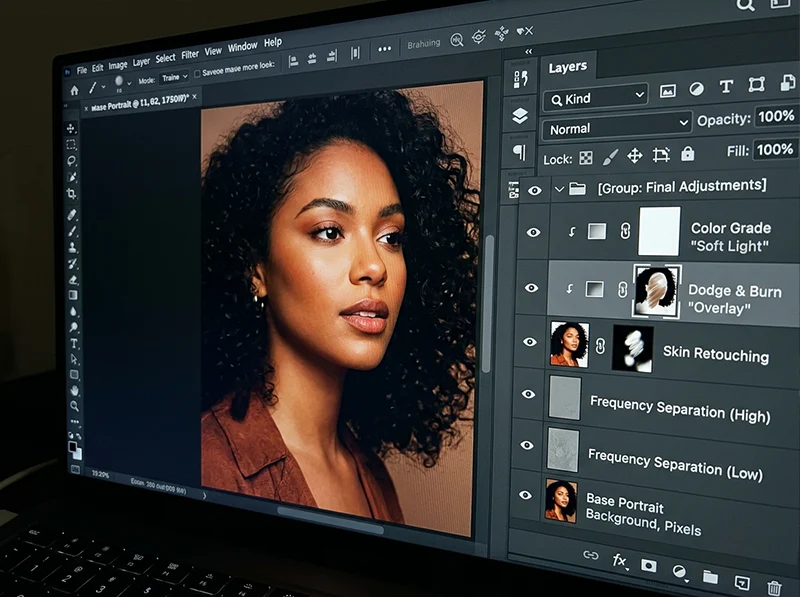Select the Gradient tool

tap(73, 295)
